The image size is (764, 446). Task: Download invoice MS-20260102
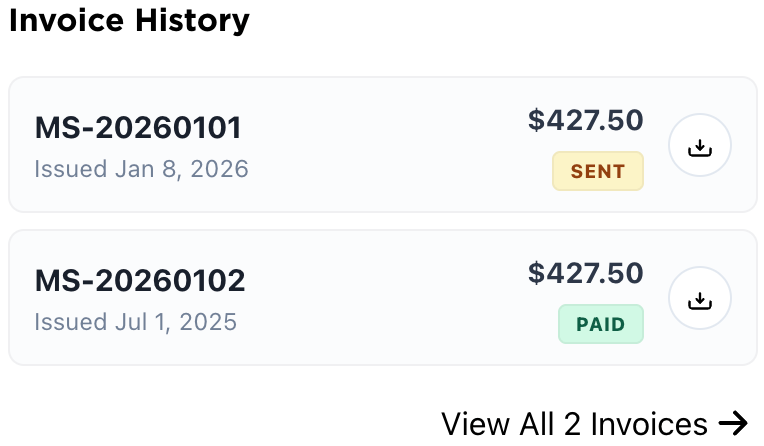coord(700,299)
